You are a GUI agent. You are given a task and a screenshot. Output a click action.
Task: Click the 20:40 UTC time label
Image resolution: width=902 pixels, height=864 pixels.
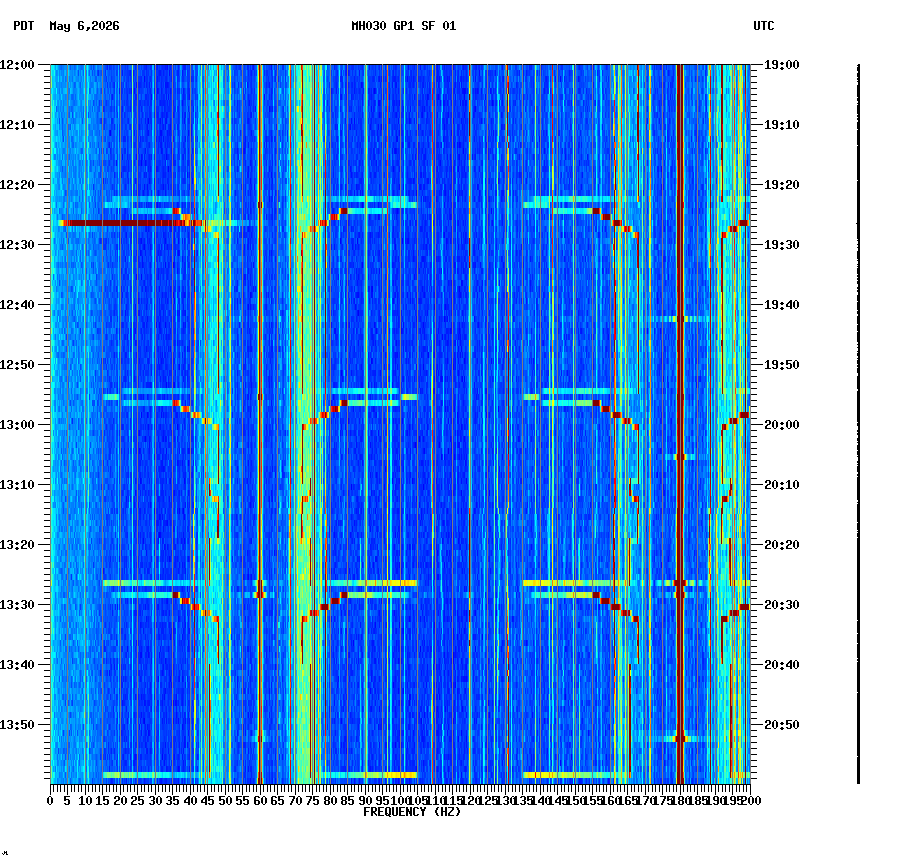click(x=782, y=665)
